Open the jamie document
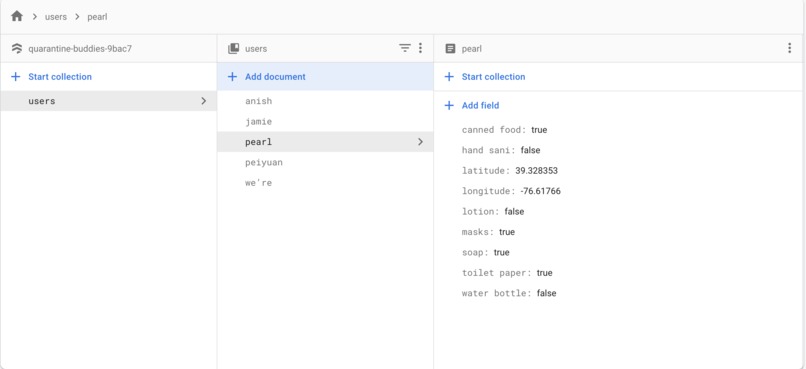This screenshot has height=369, width=806. 325,121
